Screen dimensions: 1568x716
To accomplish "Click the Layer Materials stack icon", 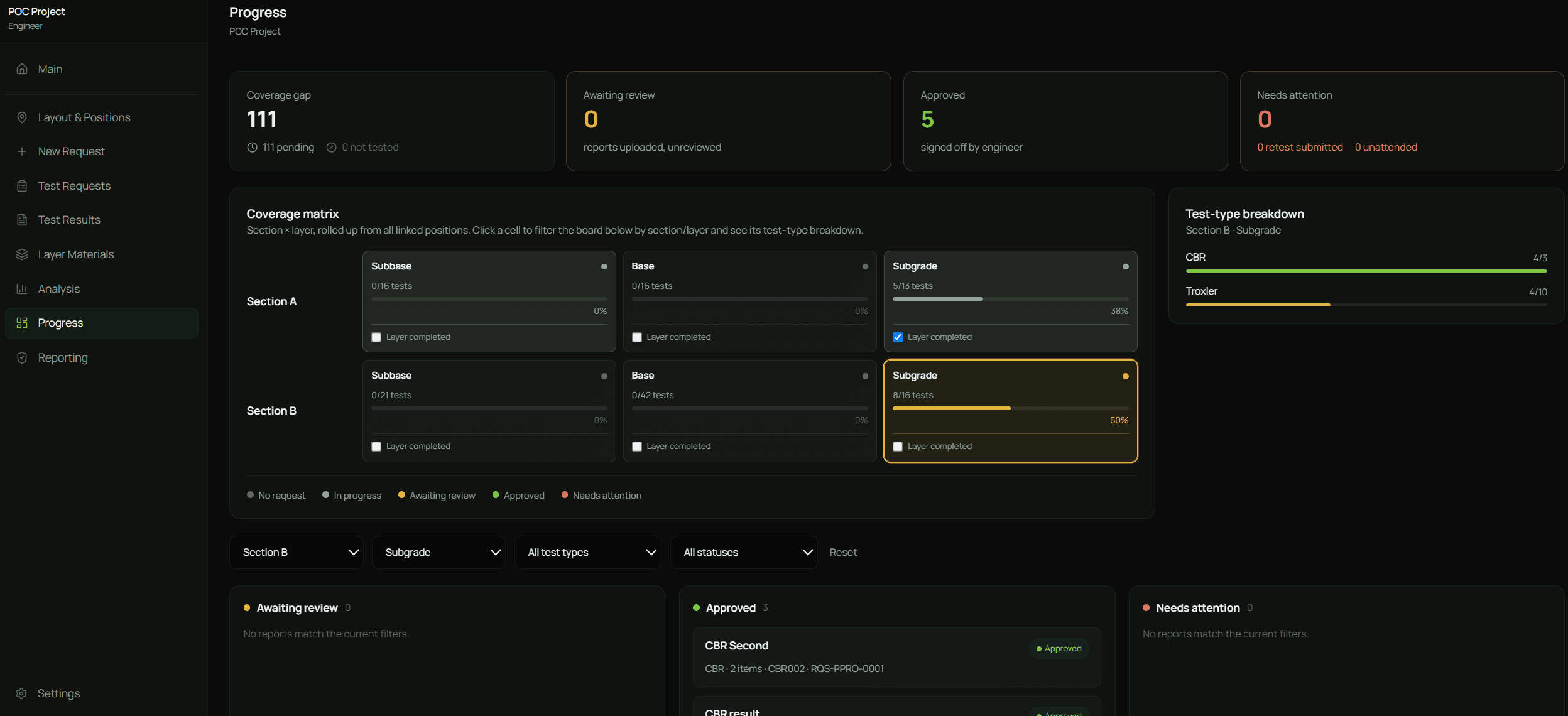I will (x=22, y=254).
